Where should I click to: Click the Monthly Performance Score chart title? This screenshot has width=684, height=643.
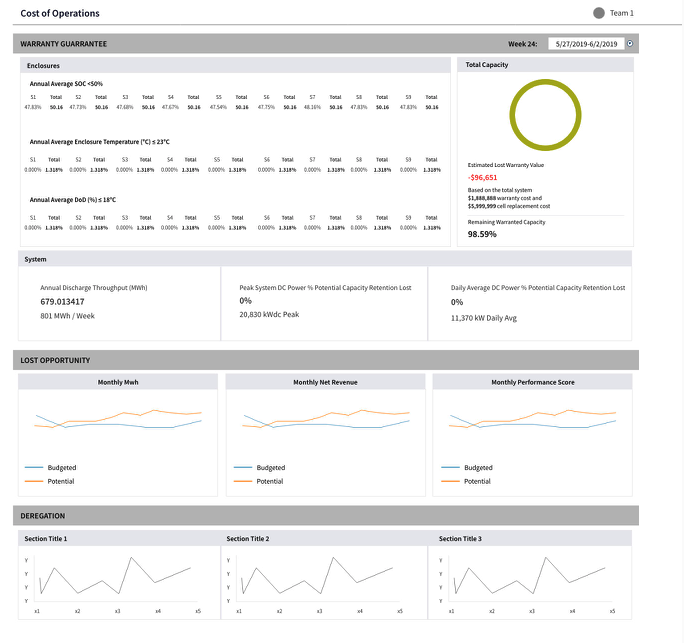(x=533, y=382)
